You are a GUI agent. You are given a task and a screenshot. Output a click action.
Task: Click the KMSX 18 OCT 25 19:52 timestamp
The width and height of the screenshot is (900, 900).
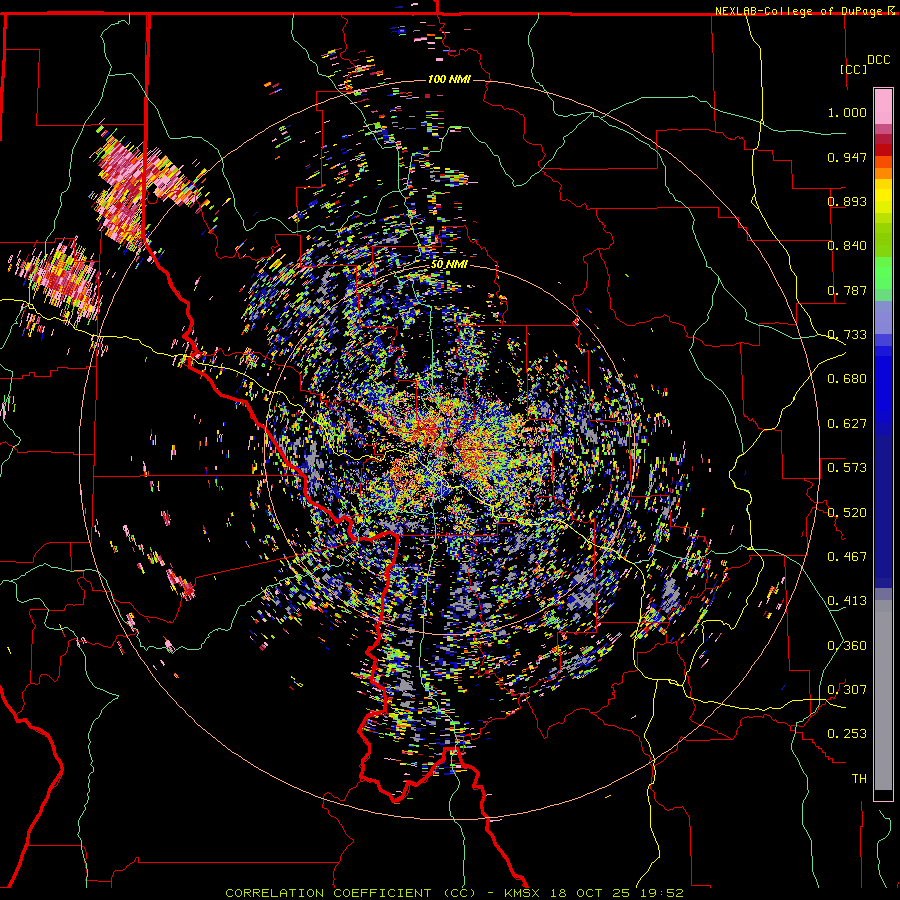coord(594,893)
